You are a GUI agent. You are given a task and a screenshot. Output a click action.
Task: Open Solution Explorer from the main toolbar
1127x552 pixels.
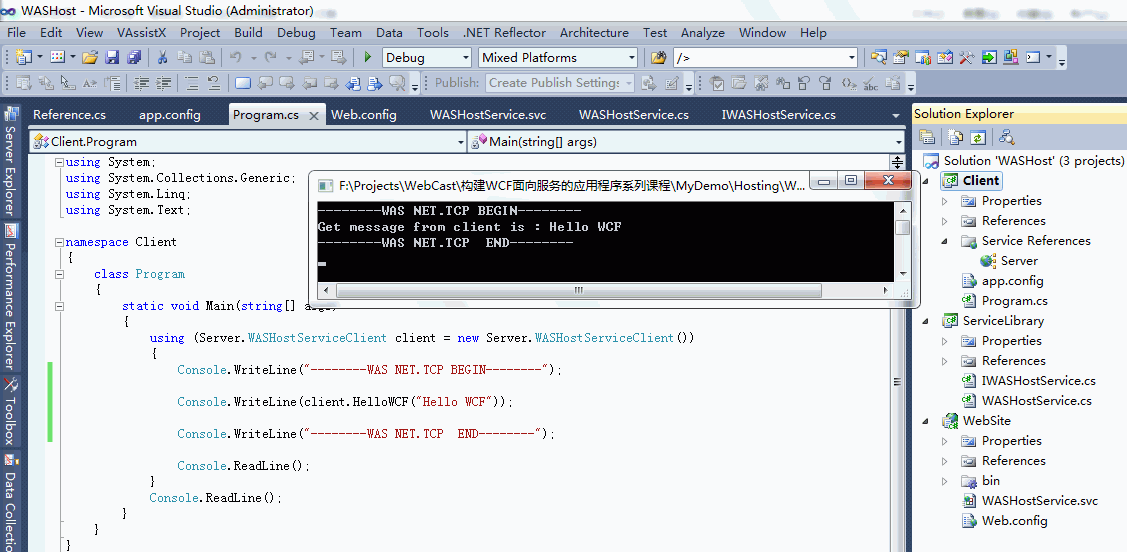pos(878,58)
